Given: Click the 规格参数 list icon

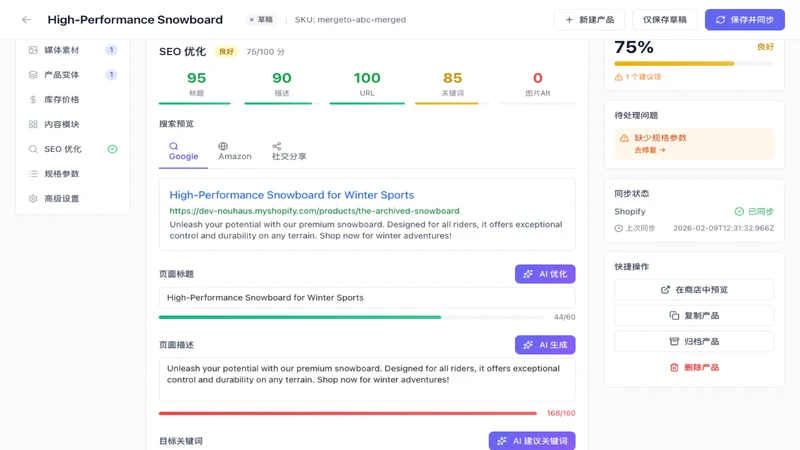Looking at the screenshot, I should 33,174.
